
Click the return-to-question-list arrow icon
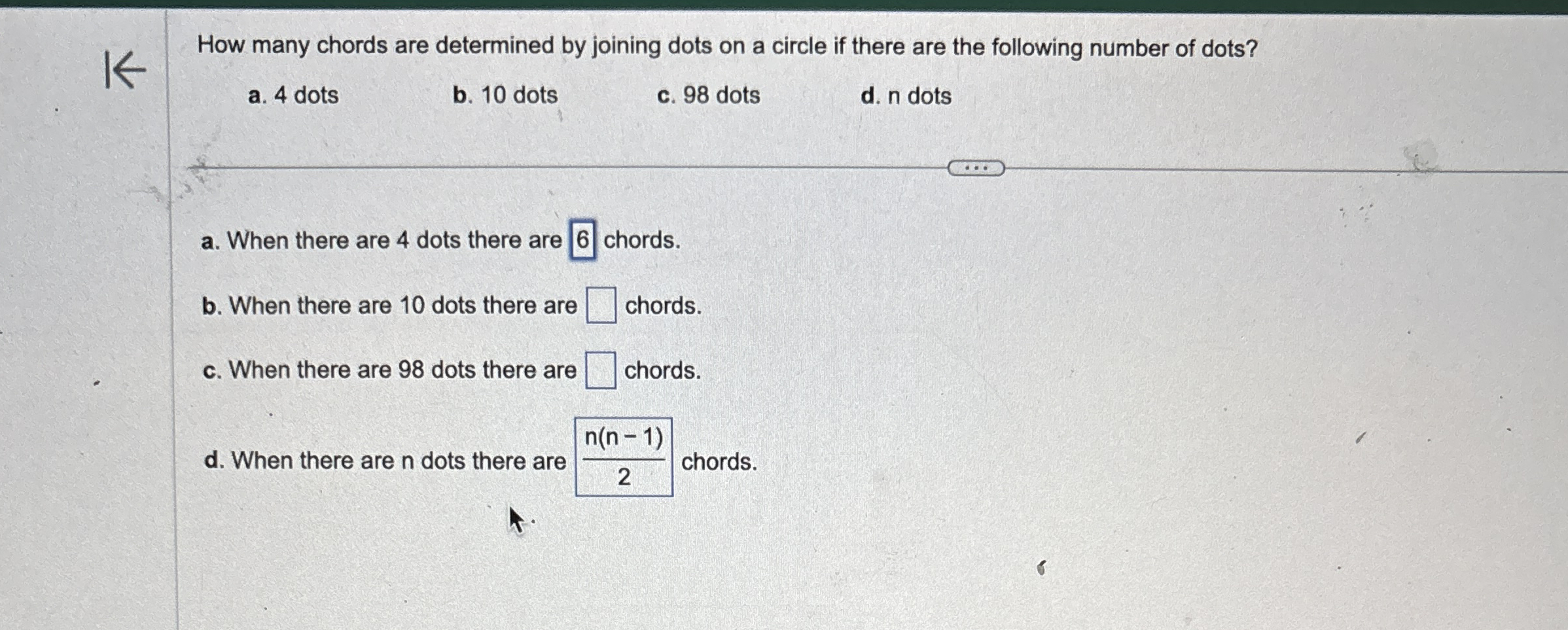click(124, 71)
